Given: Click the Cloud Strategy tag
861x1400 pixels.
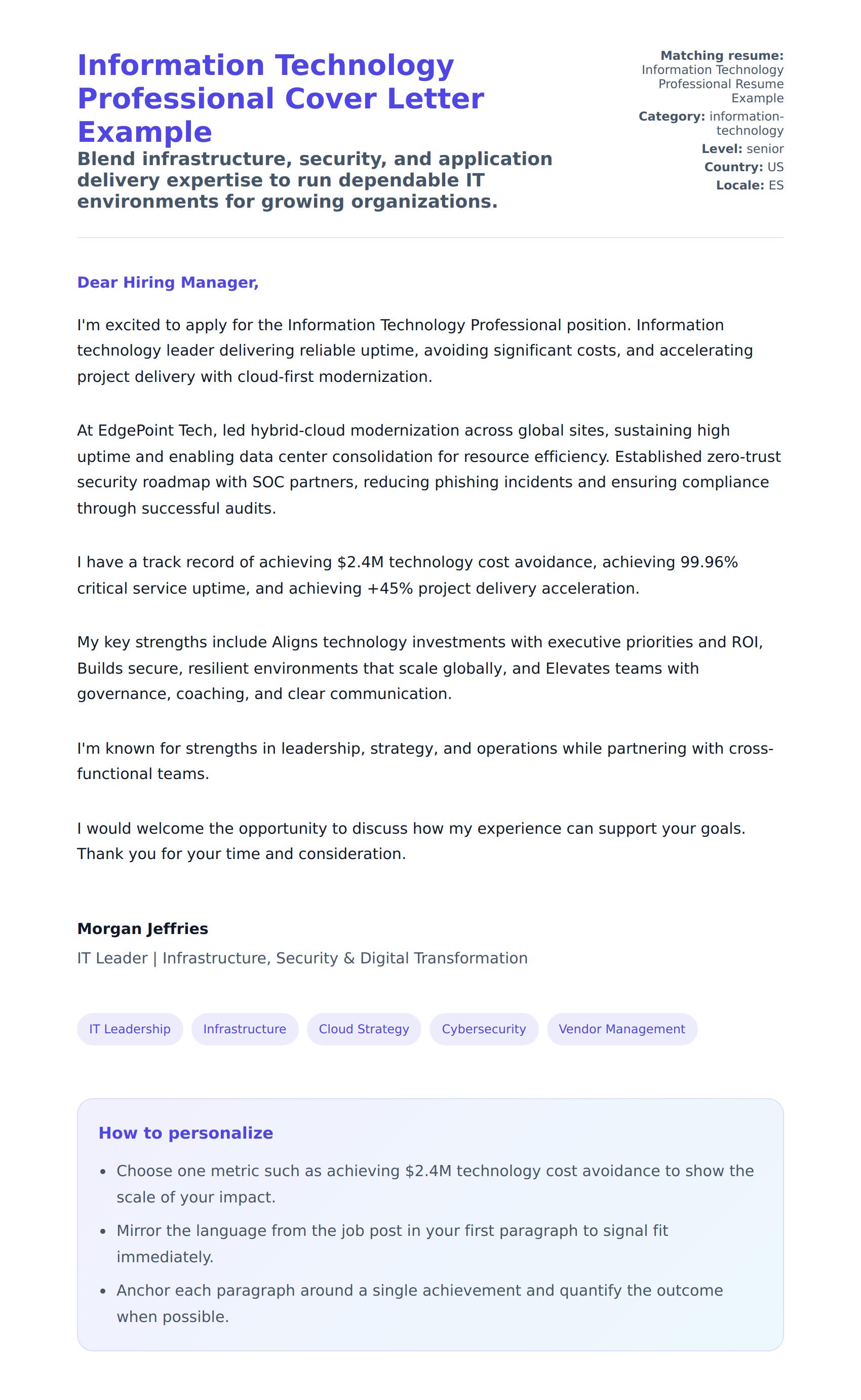Looking at the screenshot, I should [x=364, y=1029].
